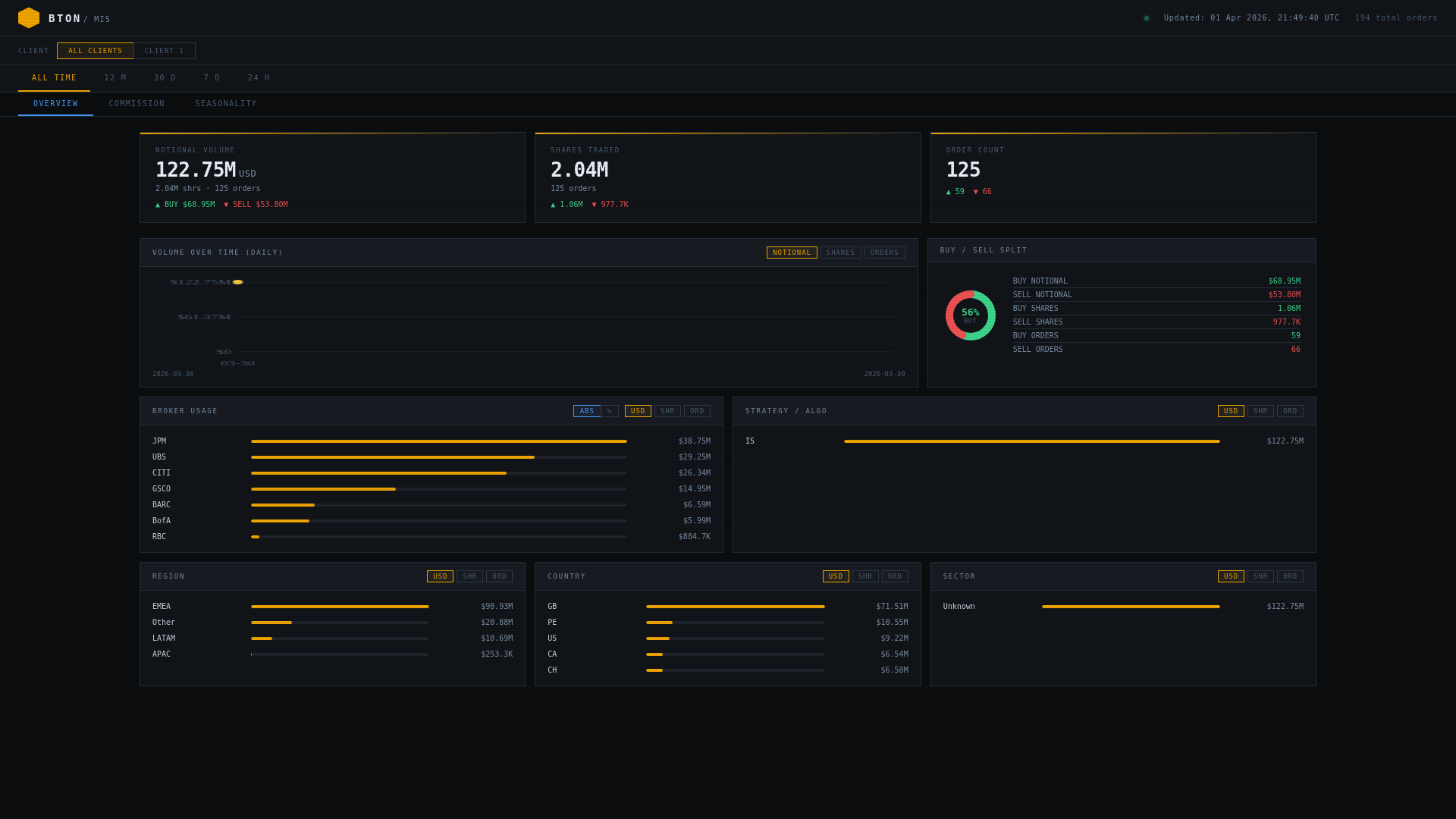Click the Other region value $20.88M
Viewport: 1456px width, 819px height.
[497, 623]
